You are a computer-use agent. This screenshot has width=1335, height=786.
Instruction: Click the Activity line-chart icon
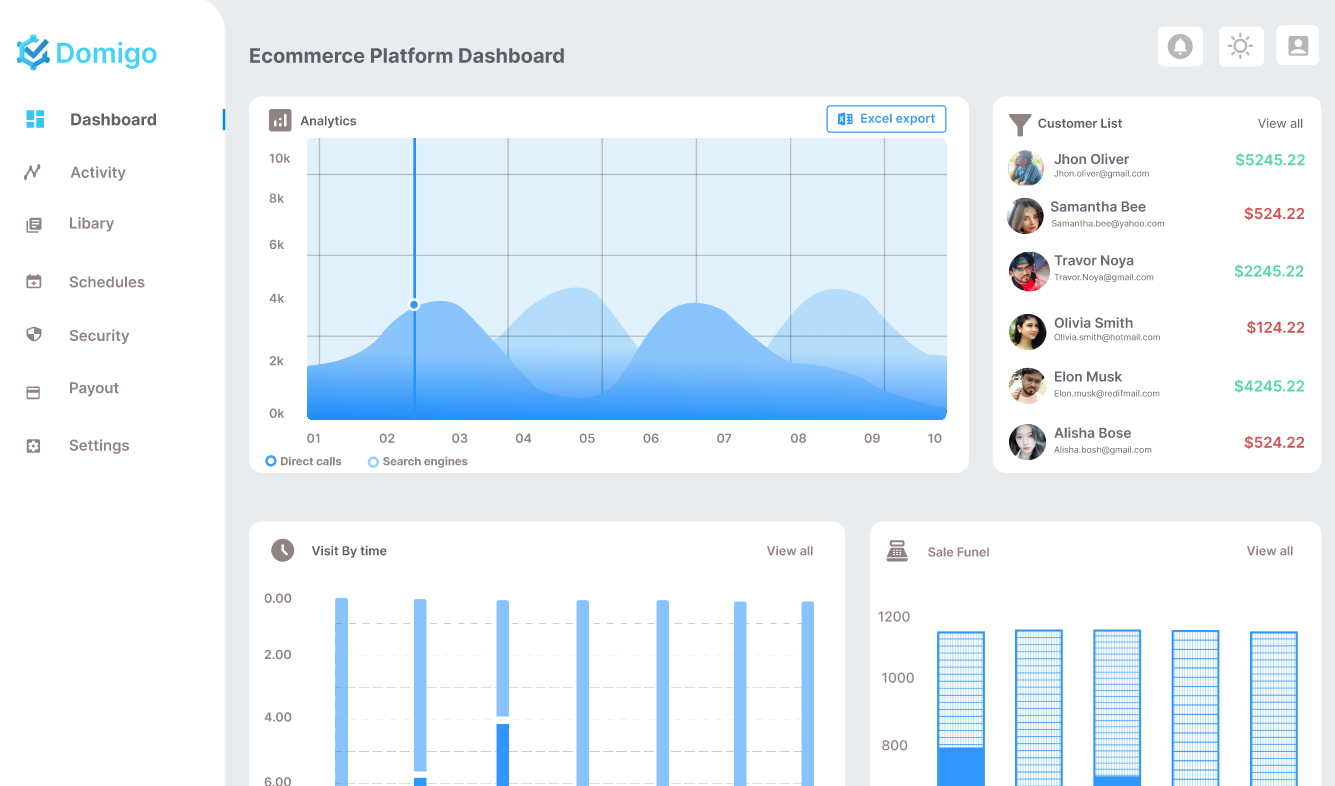click(32, 172)
